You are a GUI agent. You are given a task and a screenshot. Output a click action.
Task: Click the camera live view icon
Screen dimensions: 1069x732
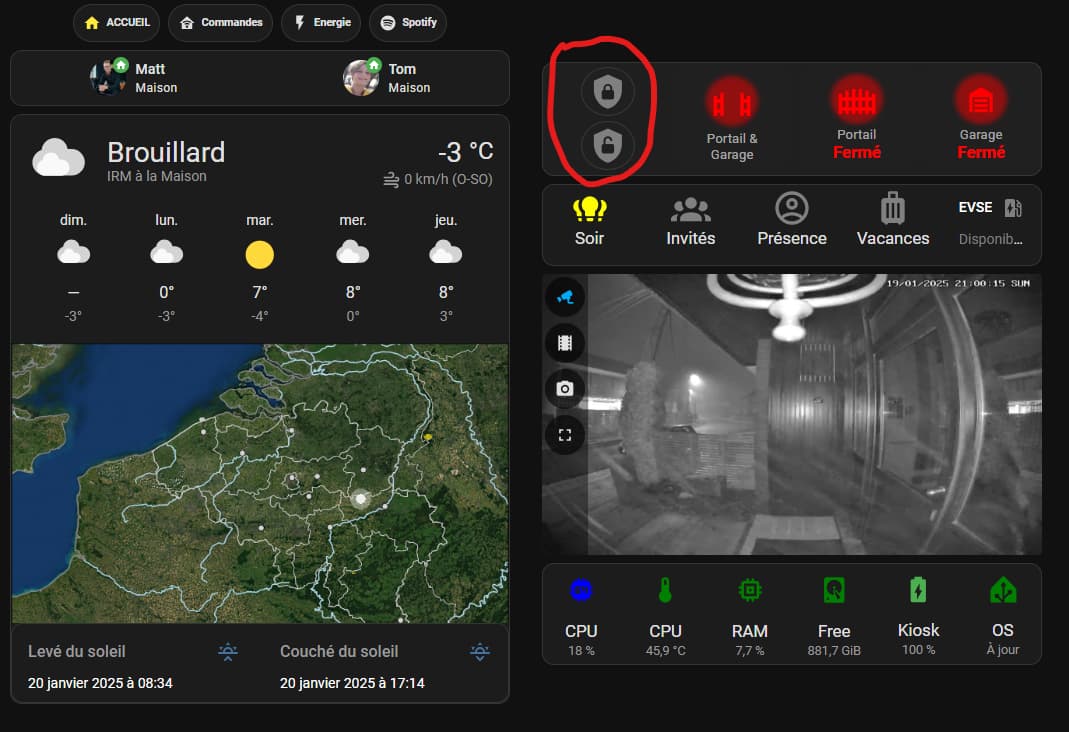(564, 297)
